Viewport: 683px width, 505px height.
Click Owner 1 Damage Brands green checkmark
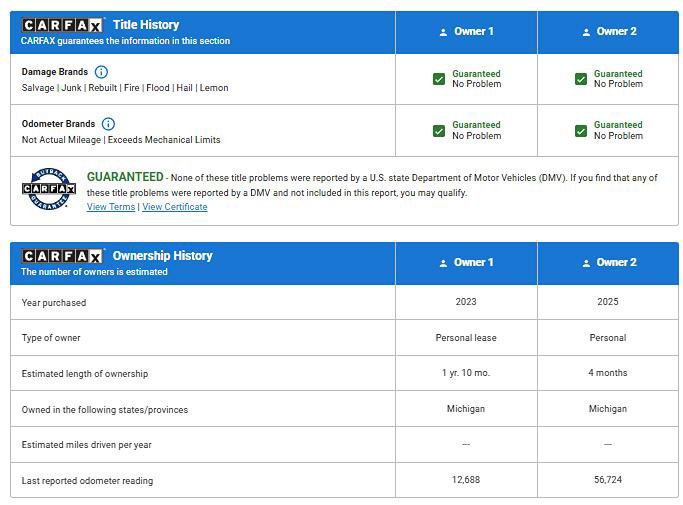(439, 79)
